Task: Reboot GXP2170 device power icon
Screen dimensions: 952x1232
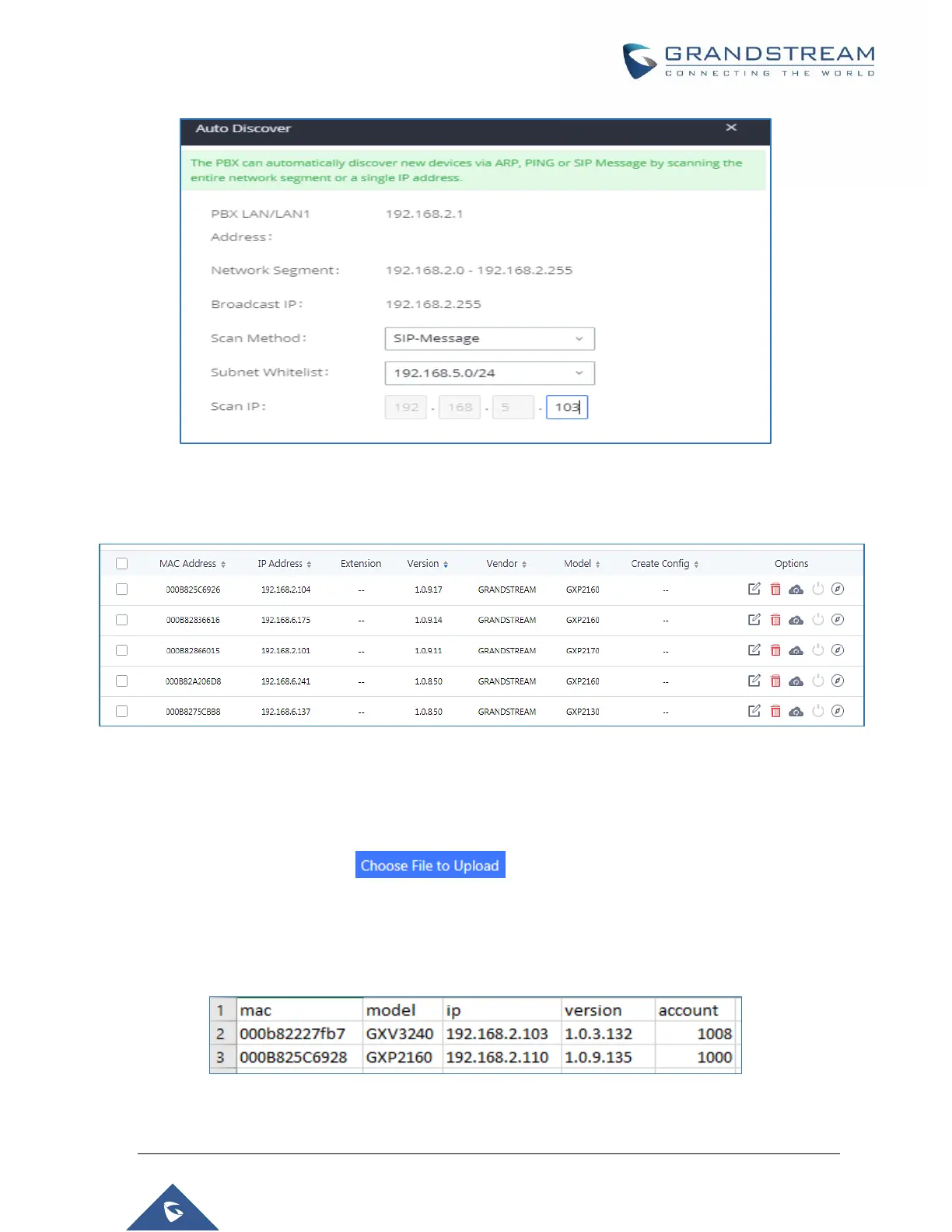Action: 817,649
